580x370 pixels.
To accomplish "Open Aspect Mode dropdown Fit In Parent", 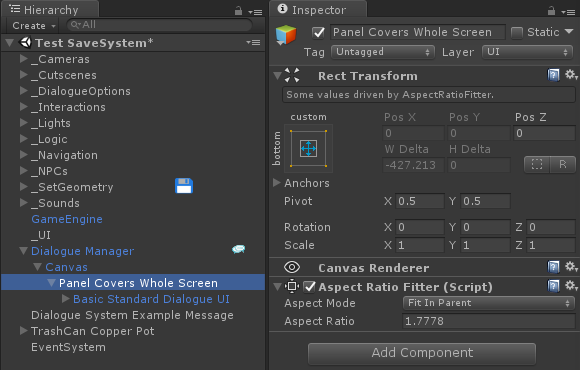I will (489, 303).
